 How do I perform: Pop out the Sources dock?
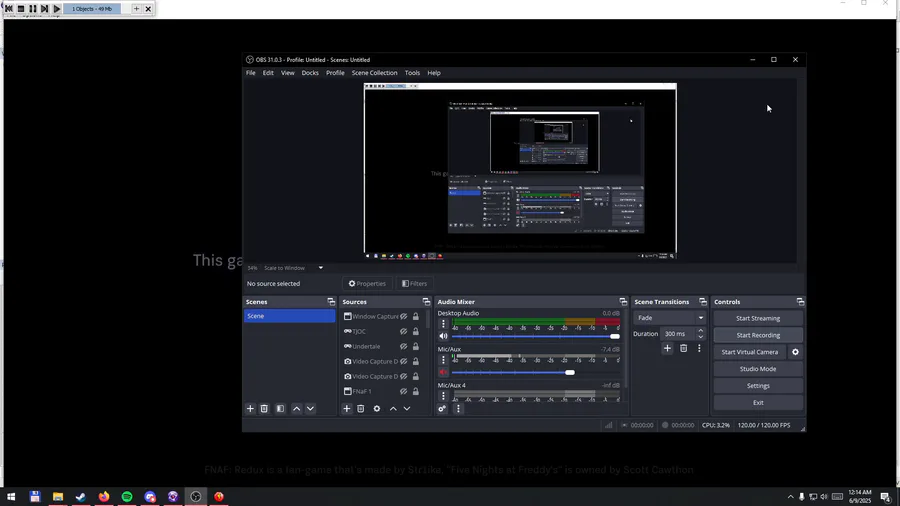point(426,302)
